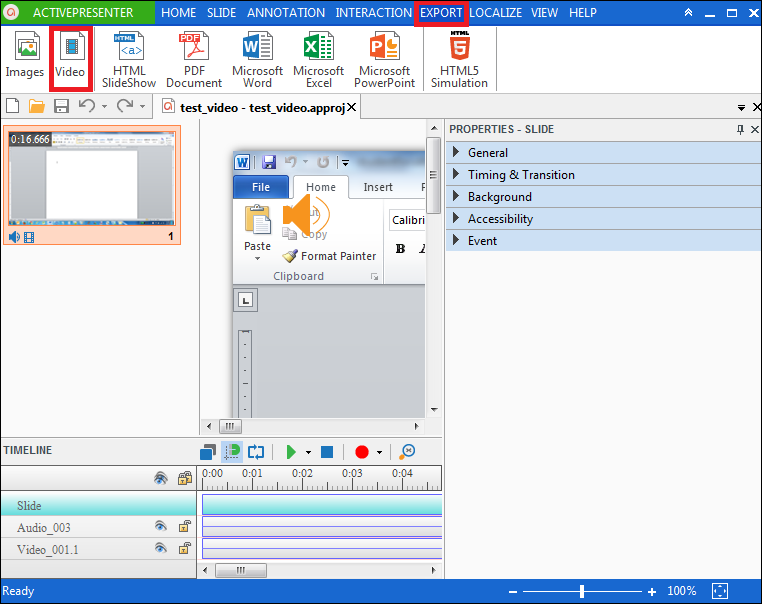Click the timeline zoom magnifier icon

pos(407,452)
